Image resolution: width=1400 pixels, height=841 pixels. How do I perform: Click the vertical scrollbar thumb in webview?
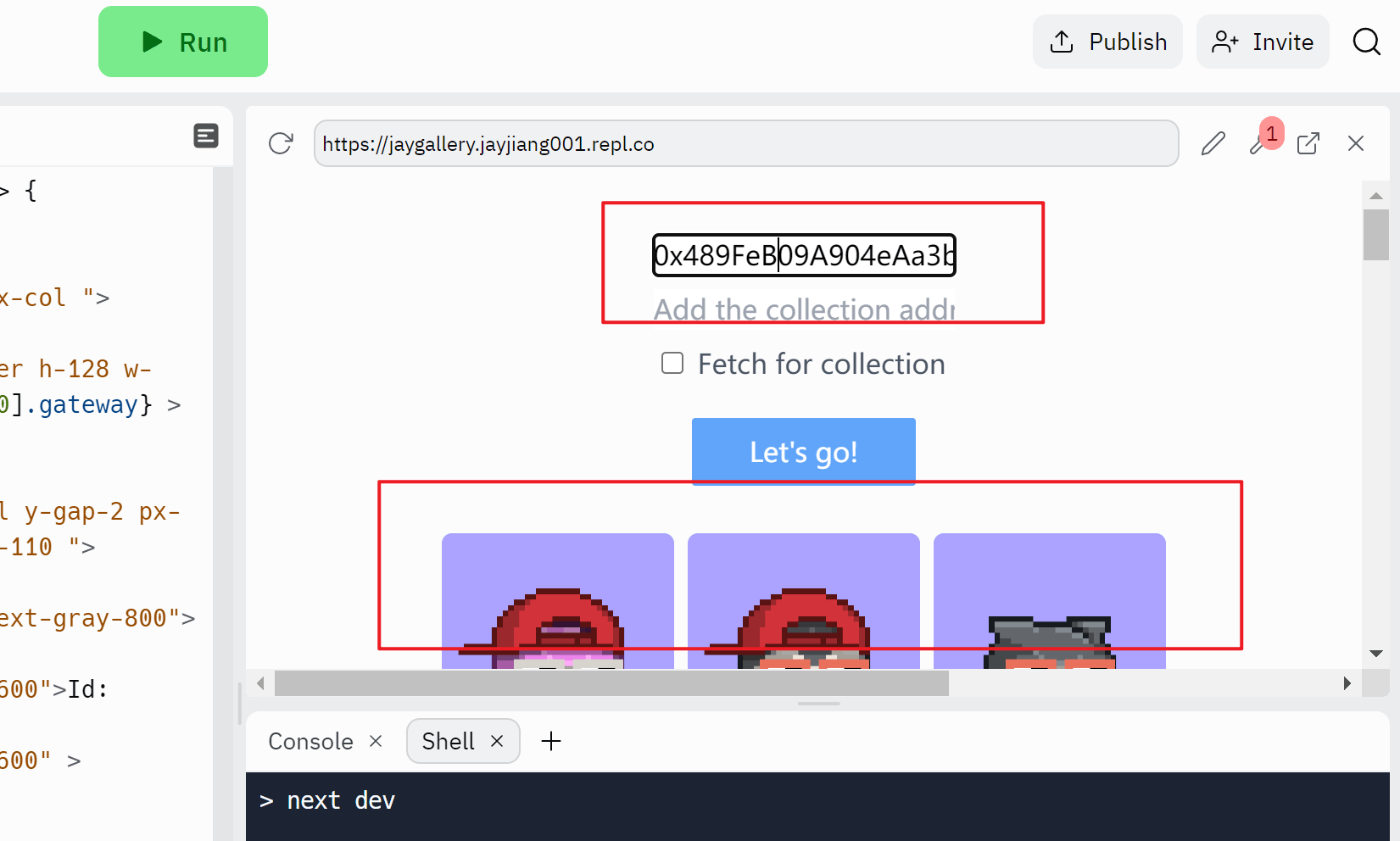(1376, 235)
